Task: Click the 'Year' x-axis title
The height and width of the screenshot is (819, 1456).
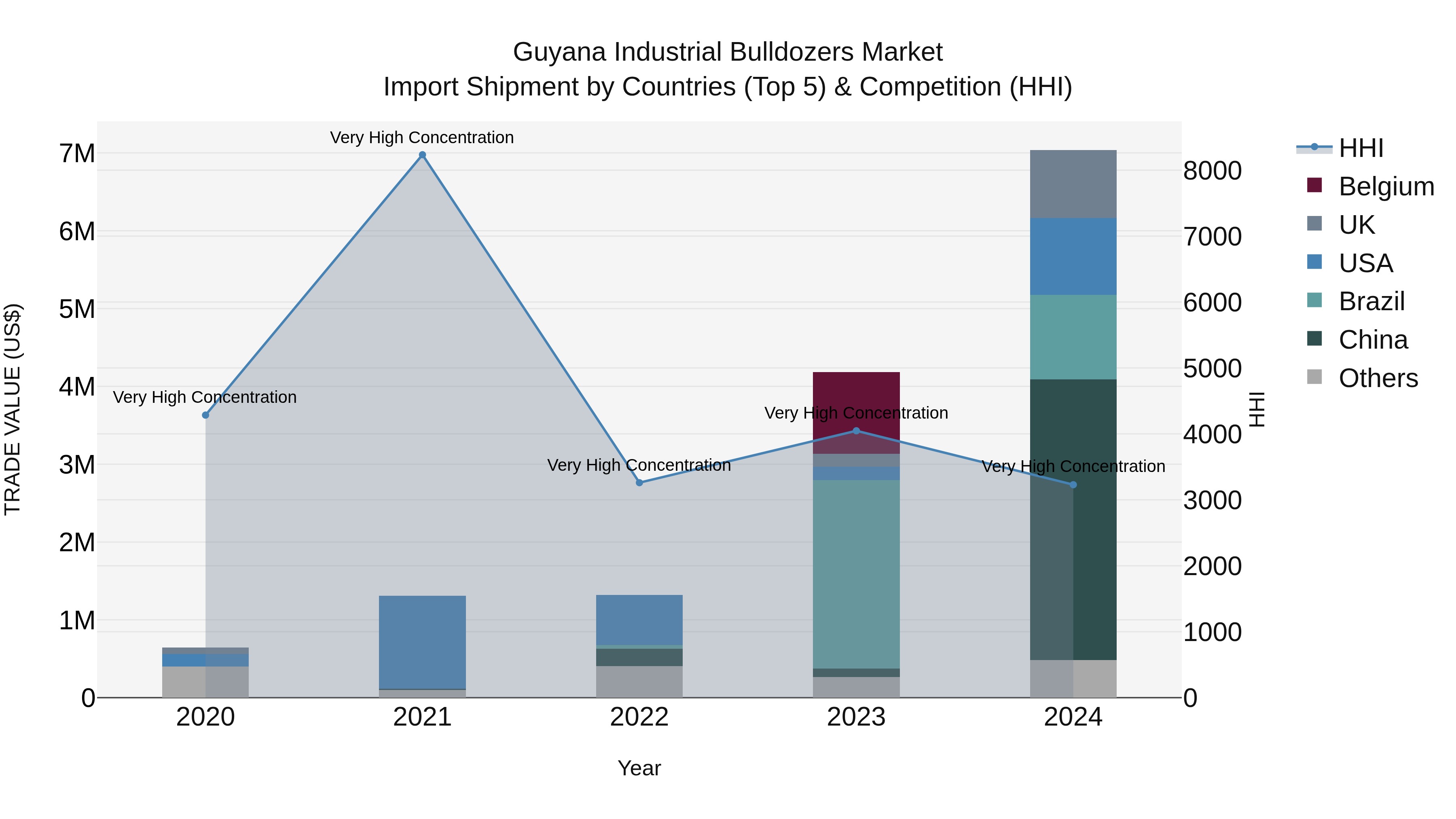Action: pyautogui.click(x=639, y=768)
